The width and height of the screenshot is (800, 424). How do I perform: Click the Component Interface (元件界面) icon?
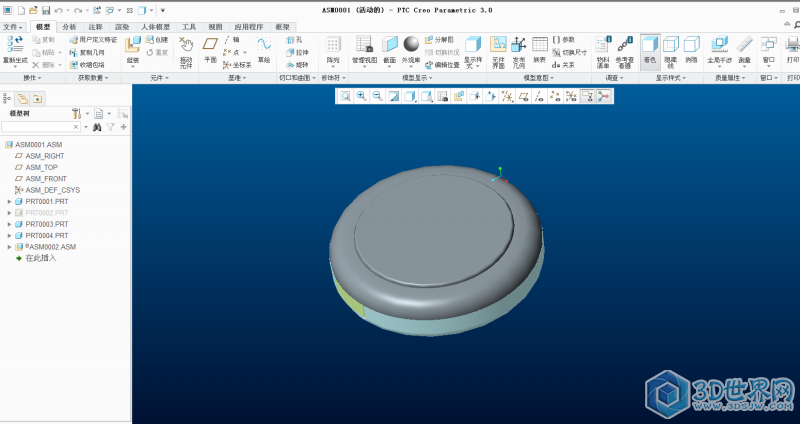click(x=498, y=44)
